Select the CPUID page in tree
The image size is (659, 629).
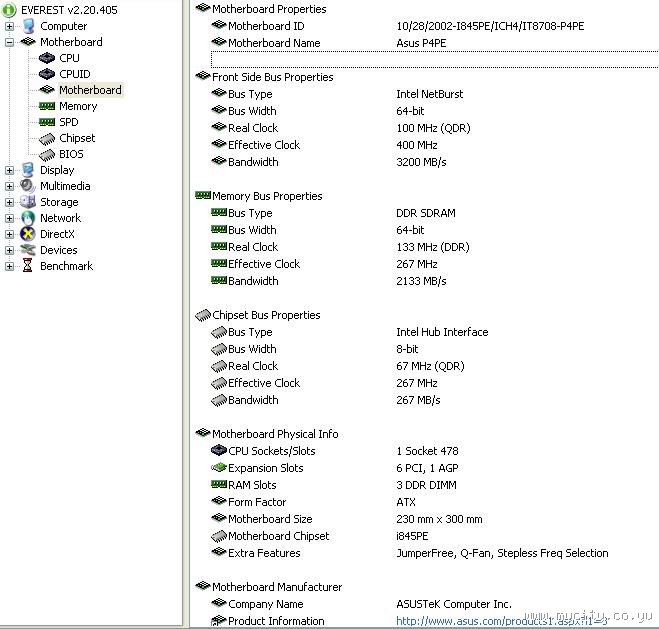[x=75, y=74]
